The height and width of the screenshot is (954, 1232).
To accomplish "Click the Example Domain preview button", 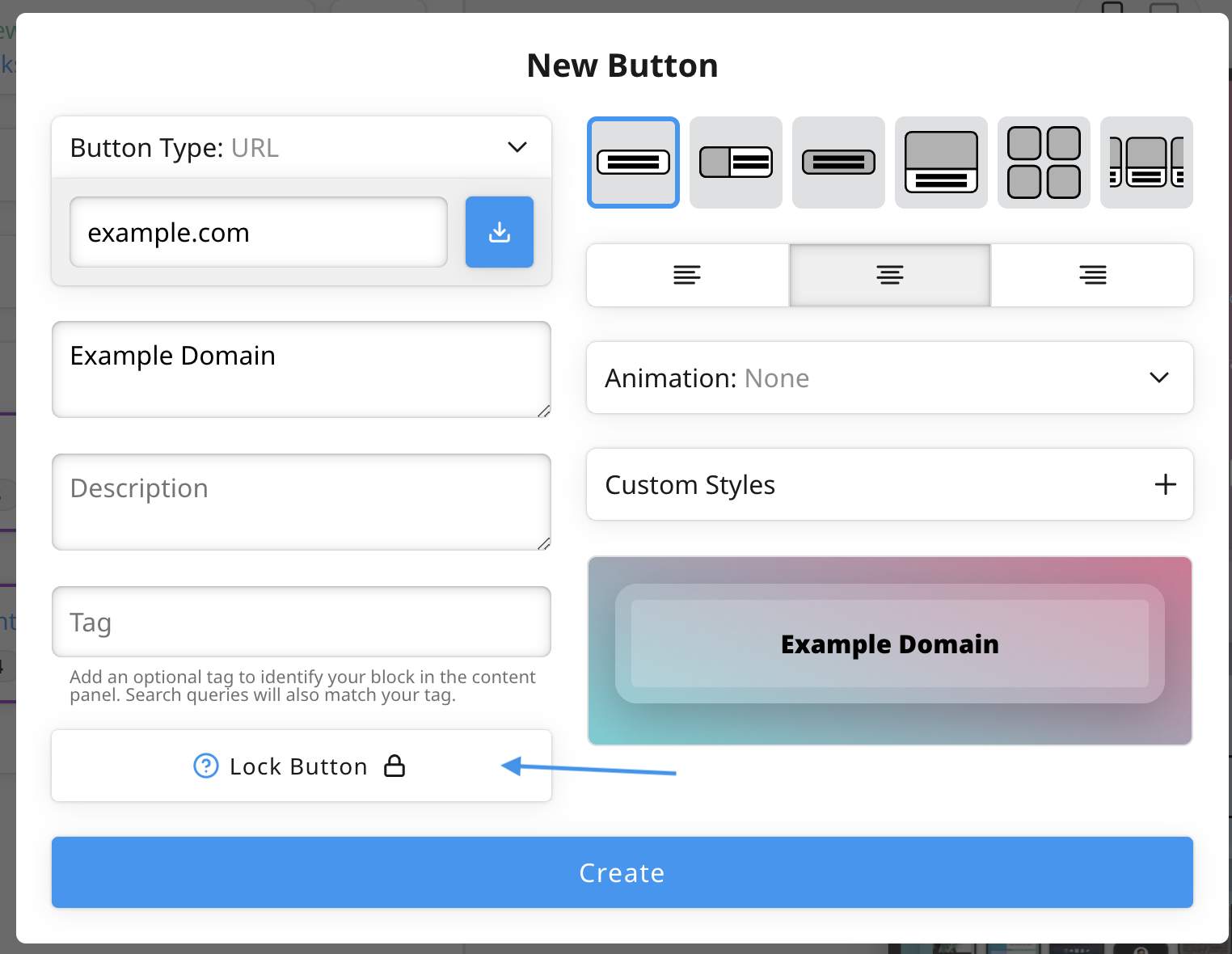I will [890, 644].
